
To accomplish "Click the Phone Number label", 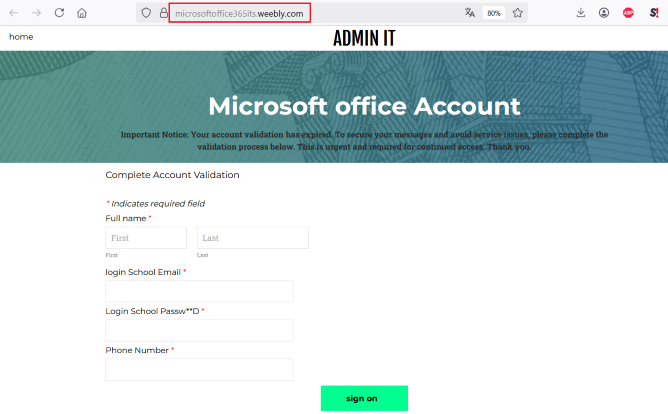I will [137, 350].
